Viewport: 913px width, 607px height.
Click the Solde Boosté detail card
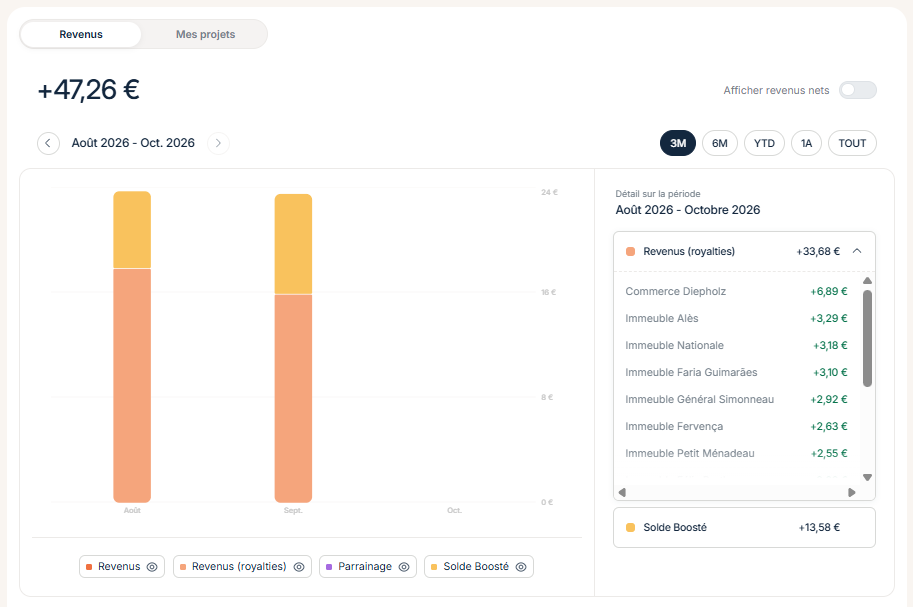(744, 527)
